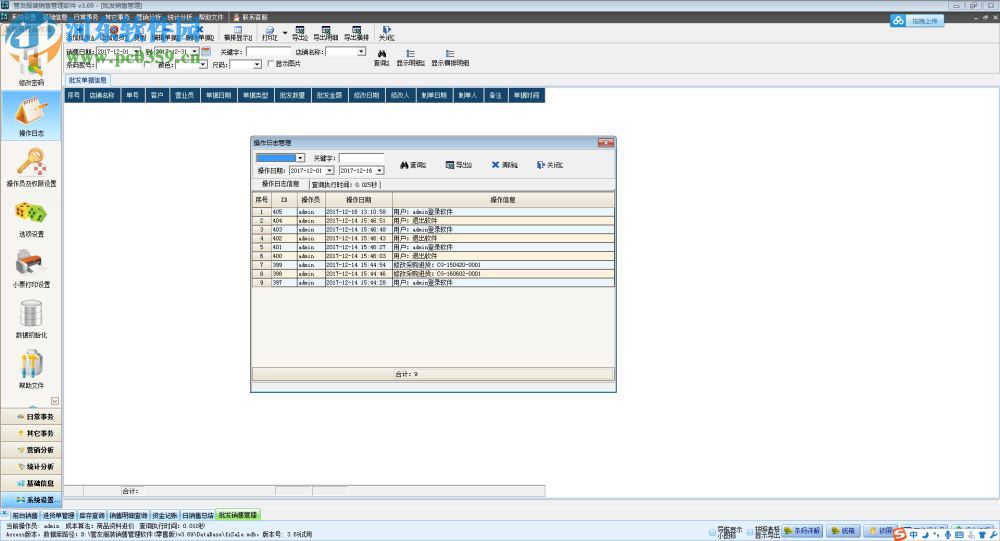Open 帮助文件 menu in menu bar

211,17
